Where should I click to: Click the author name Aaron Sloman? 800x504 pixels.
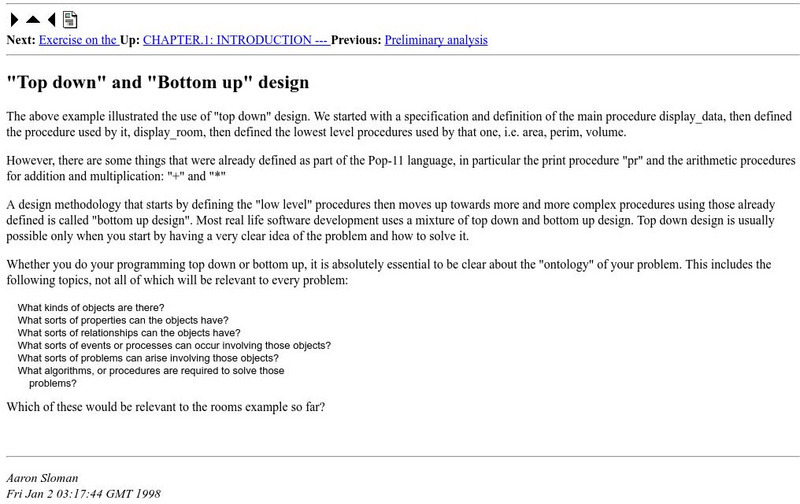(40, 478)
